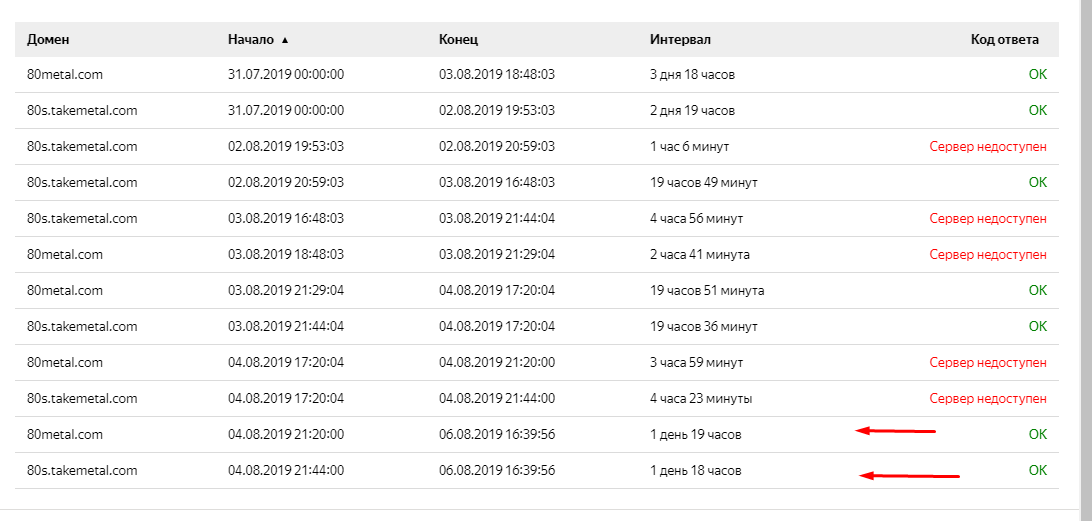This screenshot has height=521, width=1092.
Task: Sort table by Конец column header
Action: pyautogui.click(x=458, y=40)
